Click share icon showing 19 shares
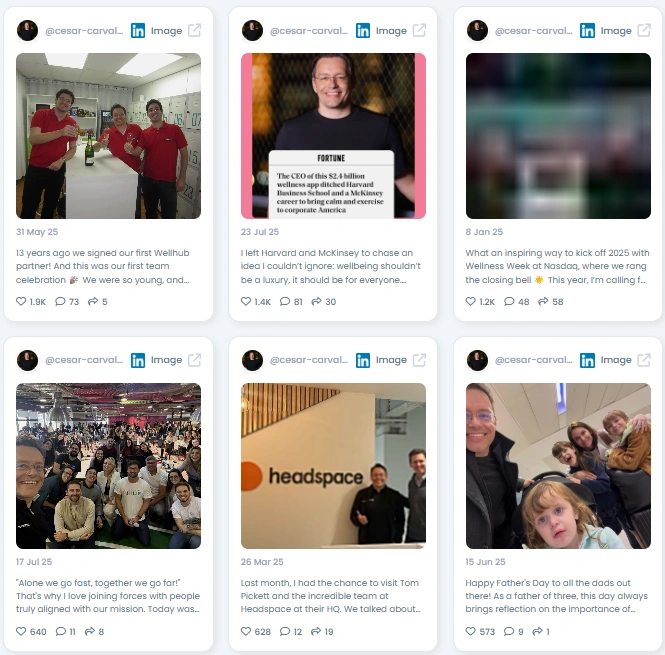The width and height of the screenshot is (665, 655). [x=316, y=631]
